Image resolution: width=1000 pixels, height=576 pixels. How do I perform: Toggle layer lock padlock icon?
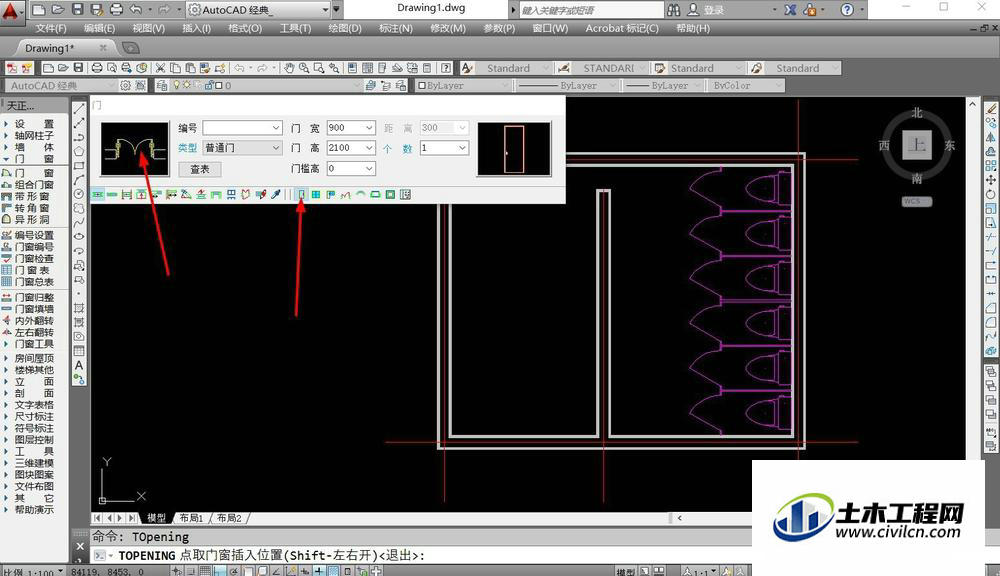209,85
